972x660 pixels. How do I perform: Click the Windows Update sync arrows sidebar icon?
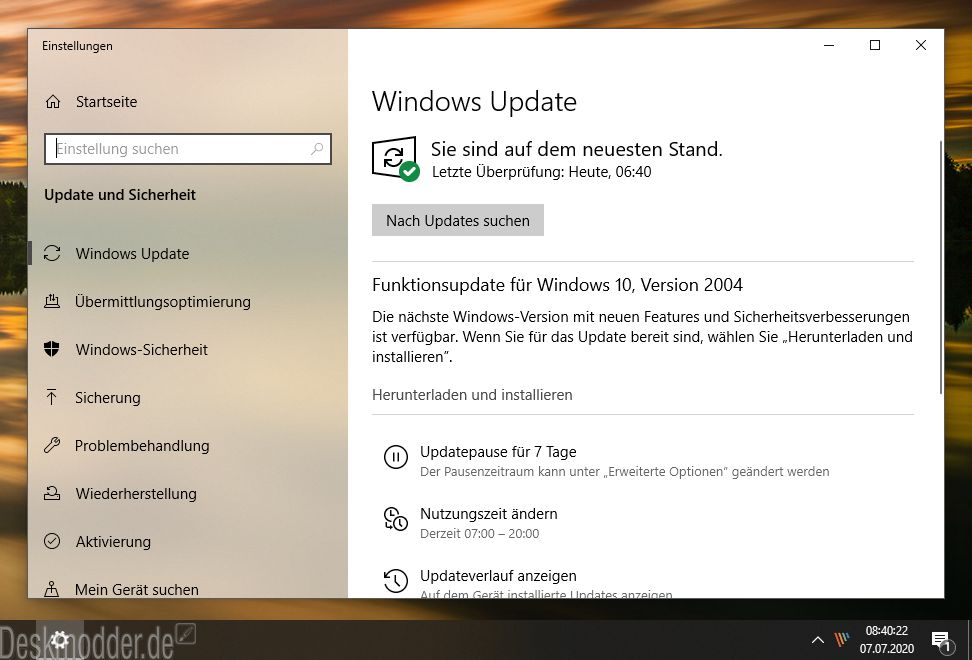point(52,253)
